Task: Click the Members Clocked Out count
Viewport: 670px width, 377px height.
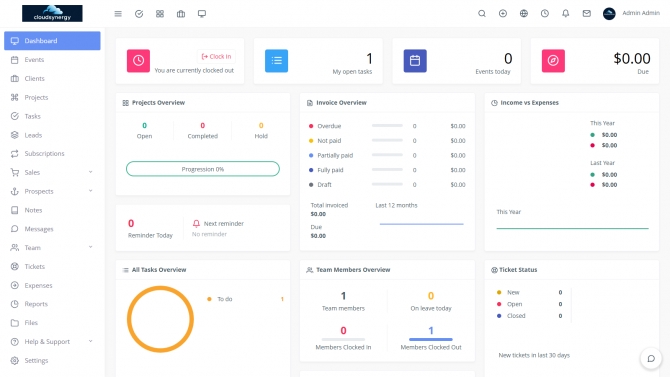Action: [x=431, y=330]
